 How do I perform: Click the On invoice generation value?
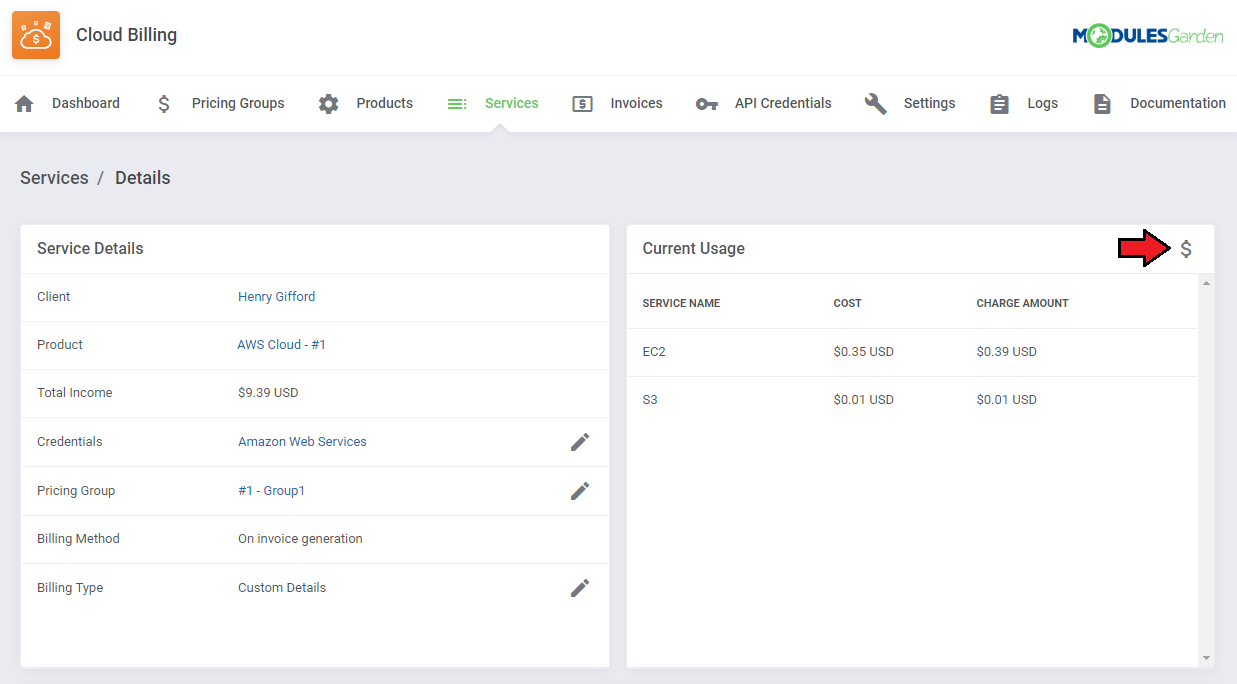coord(300,539)
